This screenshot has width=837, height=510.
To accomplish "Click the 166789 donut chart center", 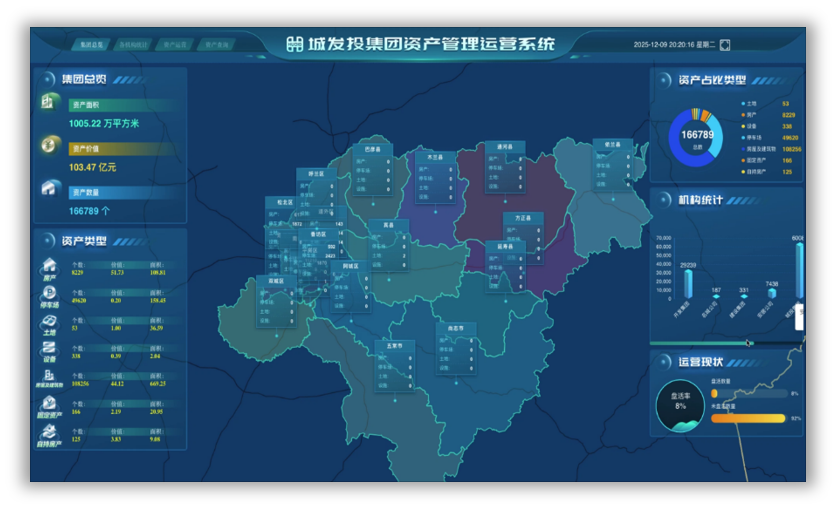I will click(x=697, y=136).
